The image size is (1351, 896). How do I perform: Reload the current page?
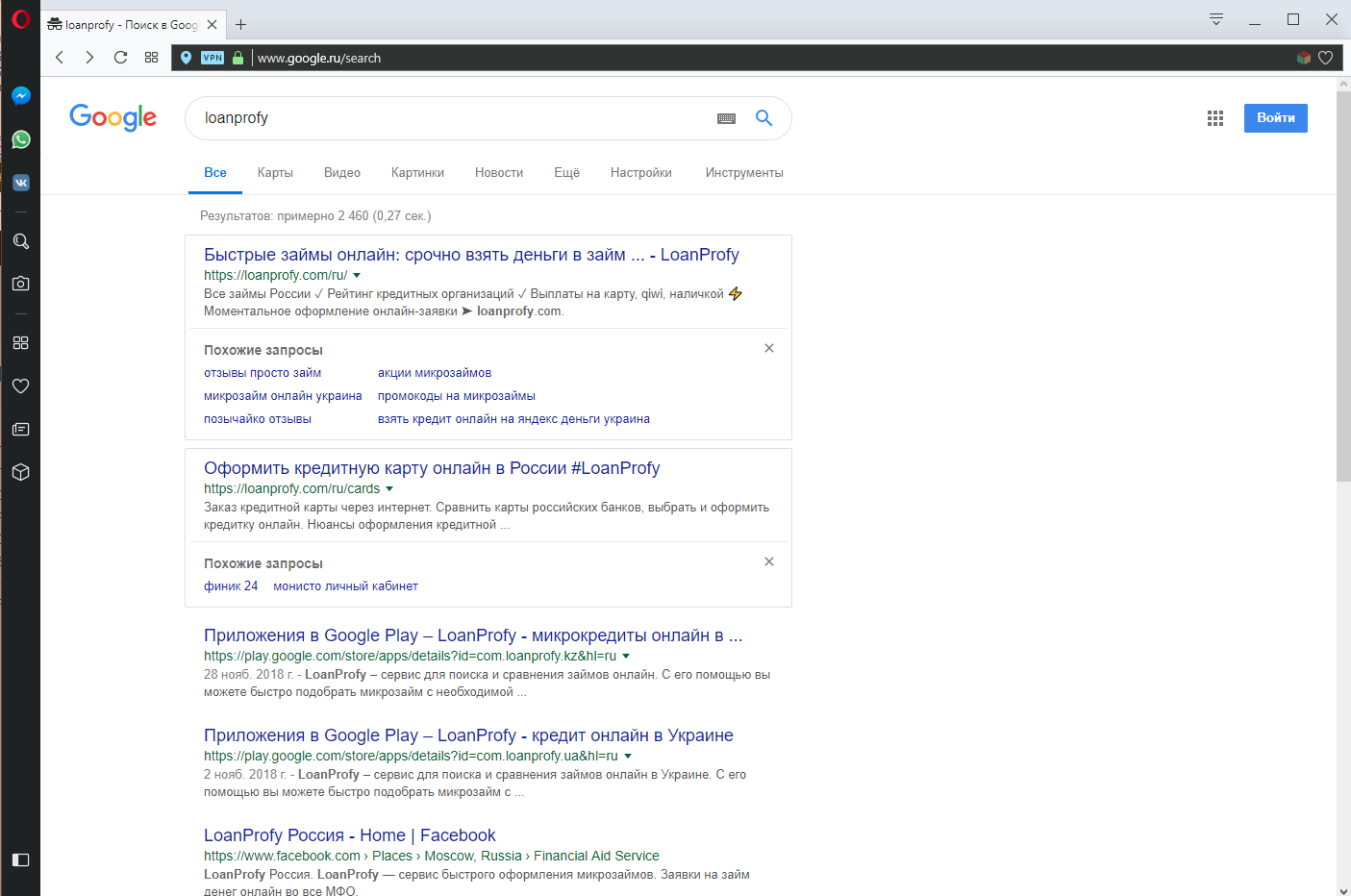click(120, 58)
